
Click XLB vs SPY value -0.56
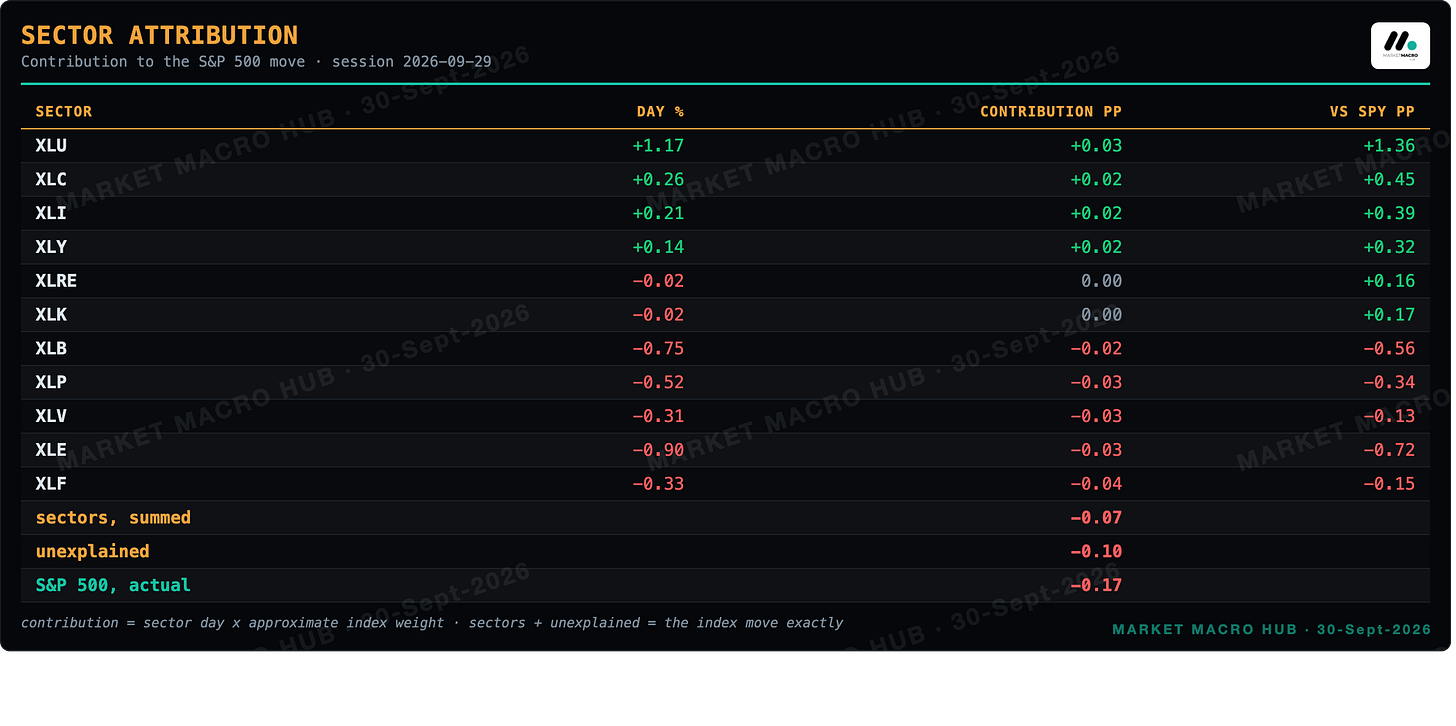1389,349
